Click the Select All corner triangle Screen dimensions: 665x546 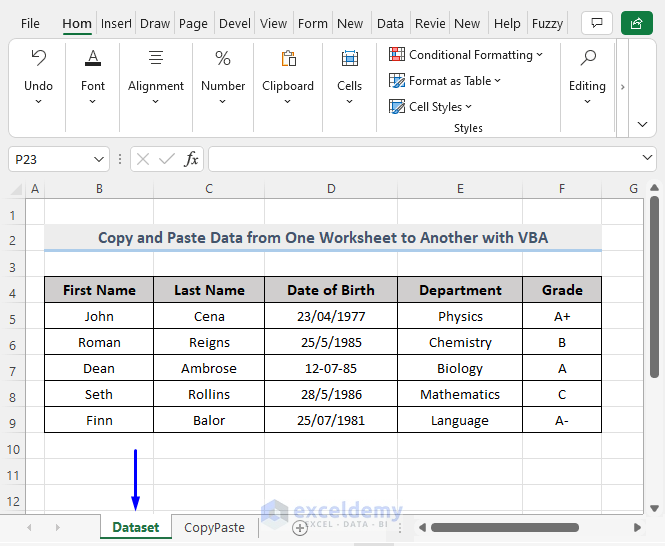pos(16,189)
